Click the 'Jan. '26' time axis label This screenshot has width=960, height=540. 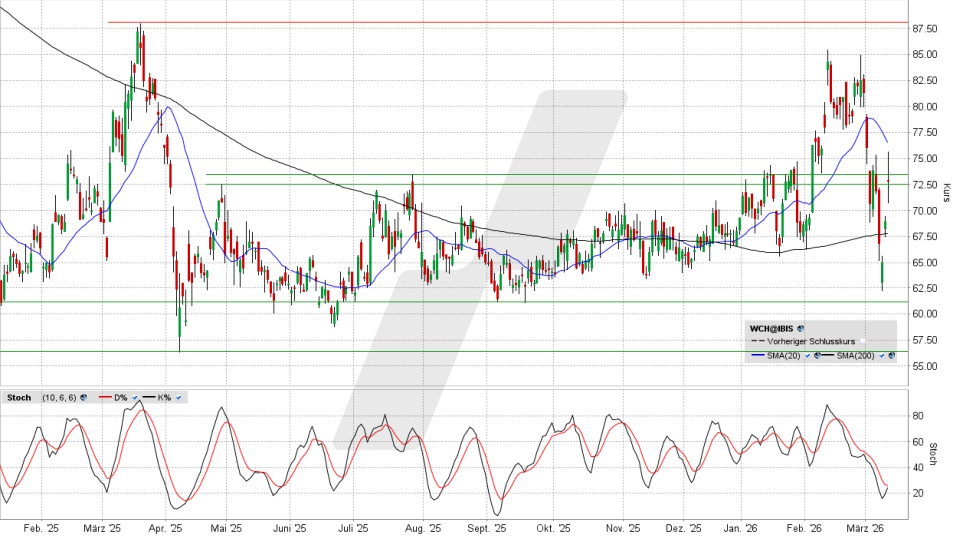tap(741, 528)
